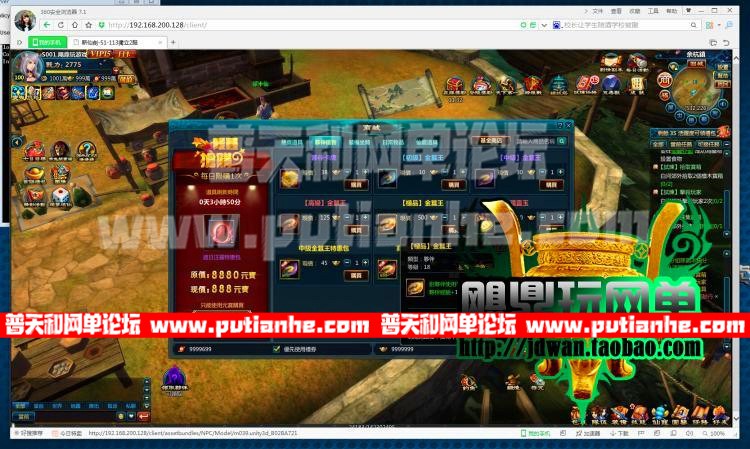This screenshot has height=449, width=750.
Task: Decrease quantity of 中級金蠶王特惠包
Action: (347, 263)
